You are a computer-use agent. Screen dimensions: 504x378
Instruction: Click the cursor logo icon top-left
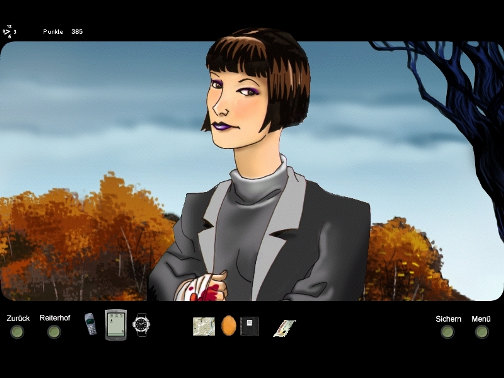[9, 32]
